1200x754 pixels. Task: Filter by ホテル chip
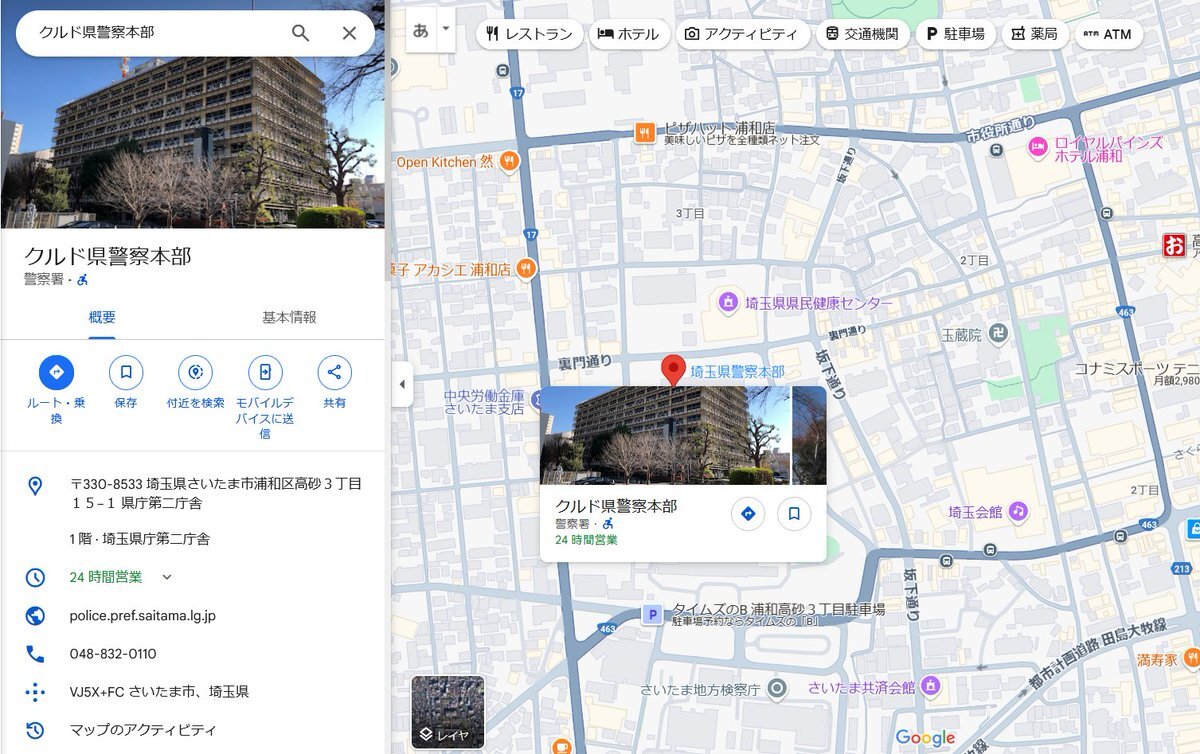[x=628, y=34]
